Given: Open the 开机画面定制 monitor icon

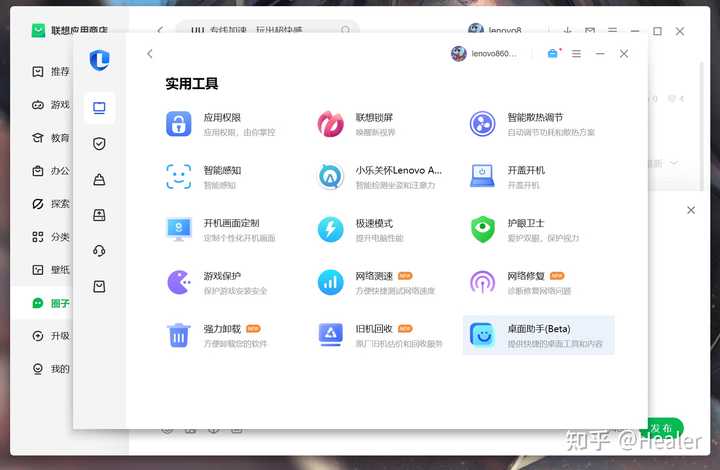Looking at the screenshot, I should tap(179, 229).
